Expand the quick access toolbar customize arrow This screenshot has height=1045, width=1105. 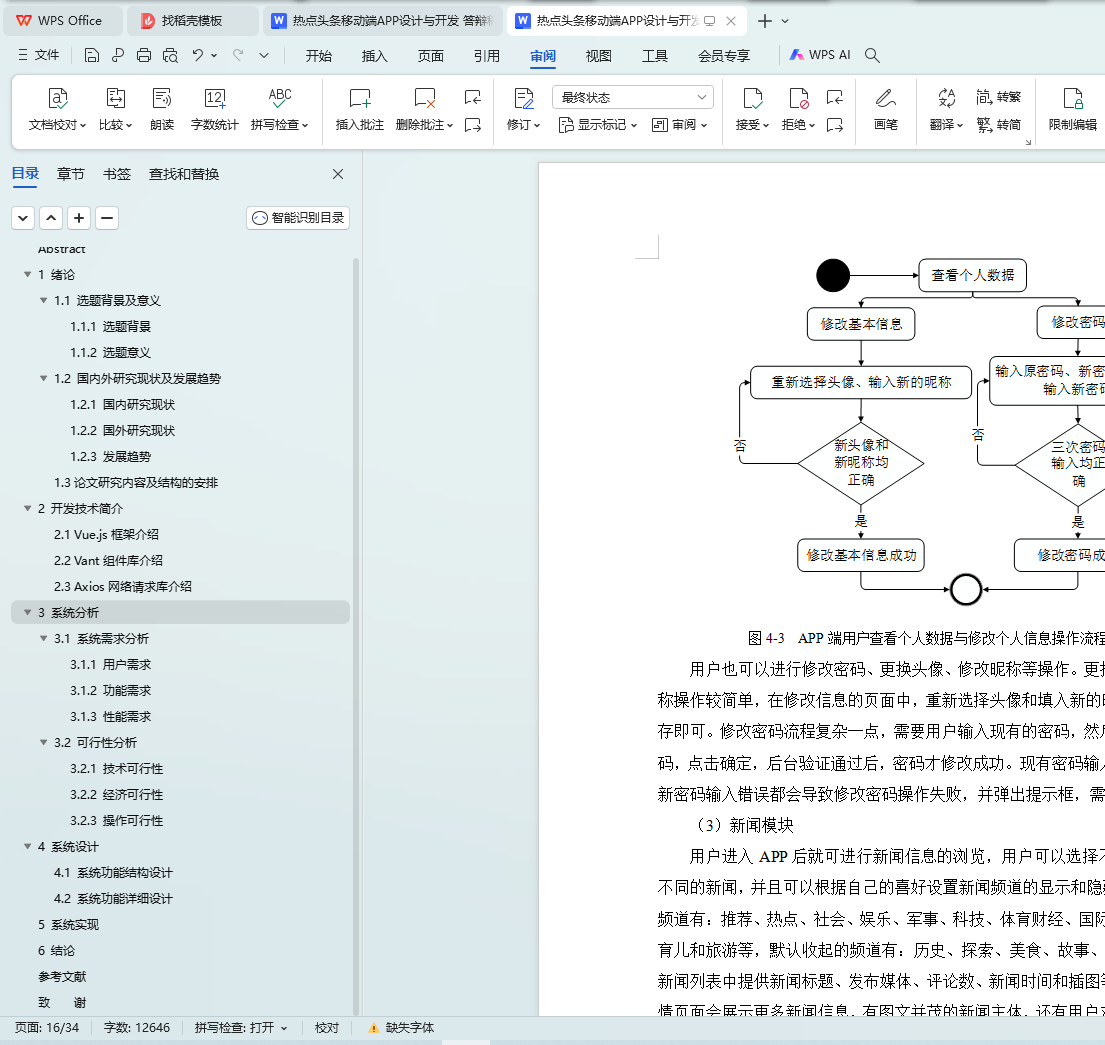pos(264,55)
